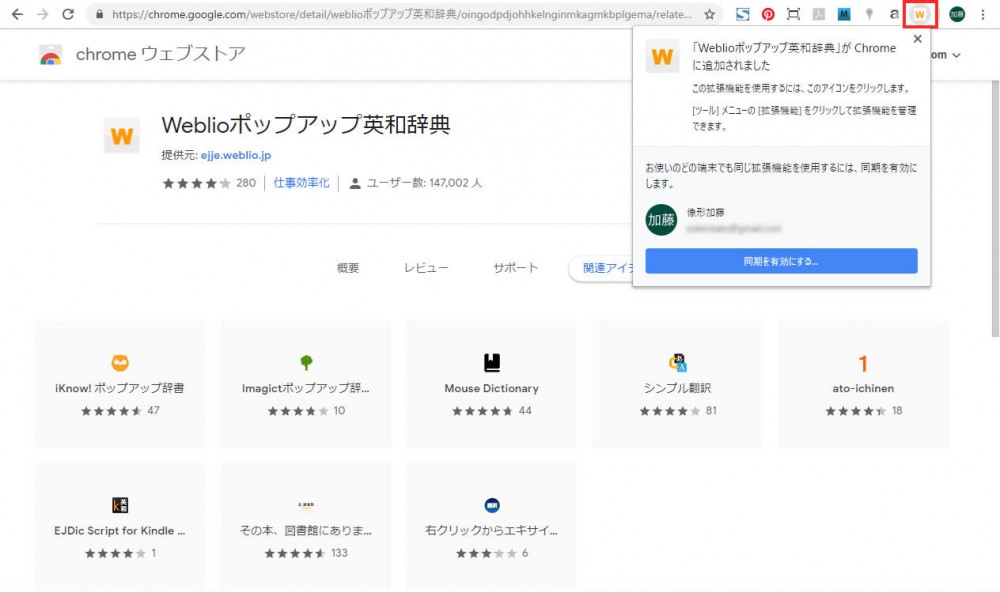The height and width of the screenshot is (593, 1000).
Task: Open iKnow! ポップアップ辞書 extension card
Action: pos(120,383)
